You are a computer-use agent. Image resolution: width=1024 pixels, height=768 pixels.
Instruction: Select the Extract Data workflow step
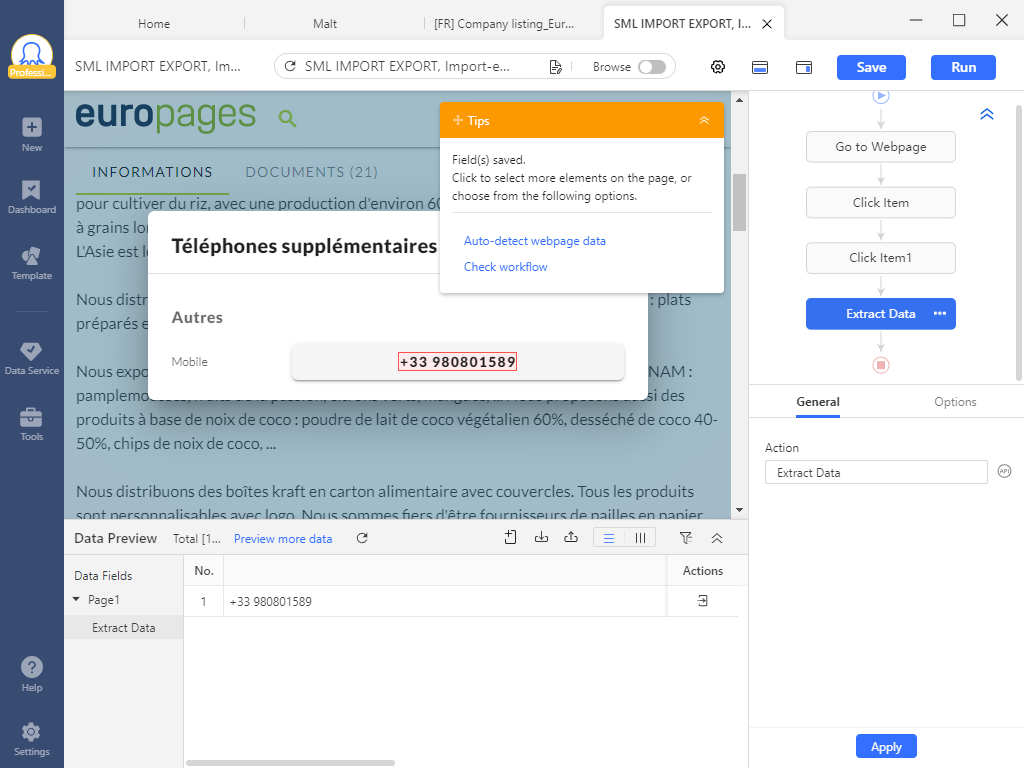[x=880, y=313]
